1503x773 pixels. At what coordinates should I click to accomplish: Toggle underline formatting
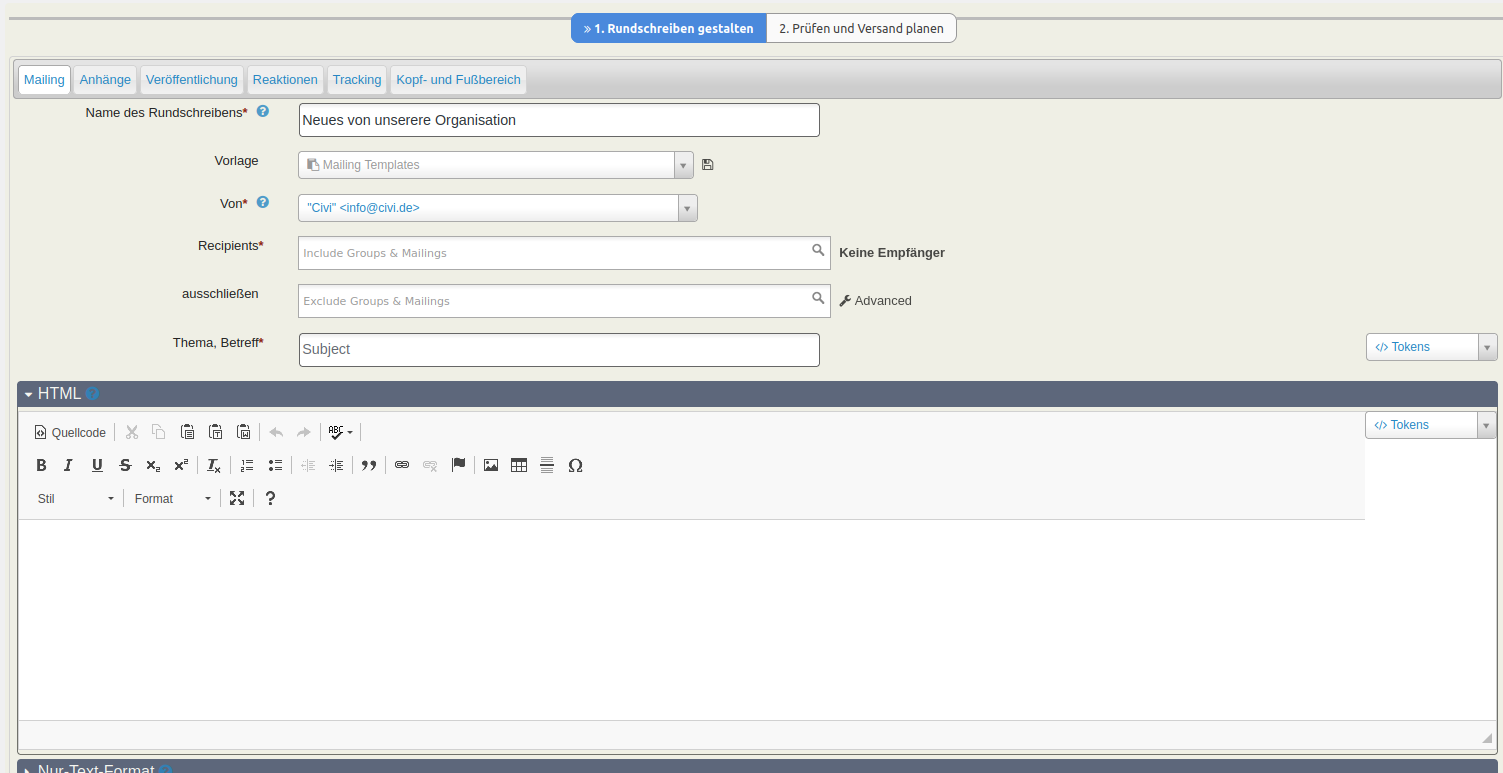point(97,465)
